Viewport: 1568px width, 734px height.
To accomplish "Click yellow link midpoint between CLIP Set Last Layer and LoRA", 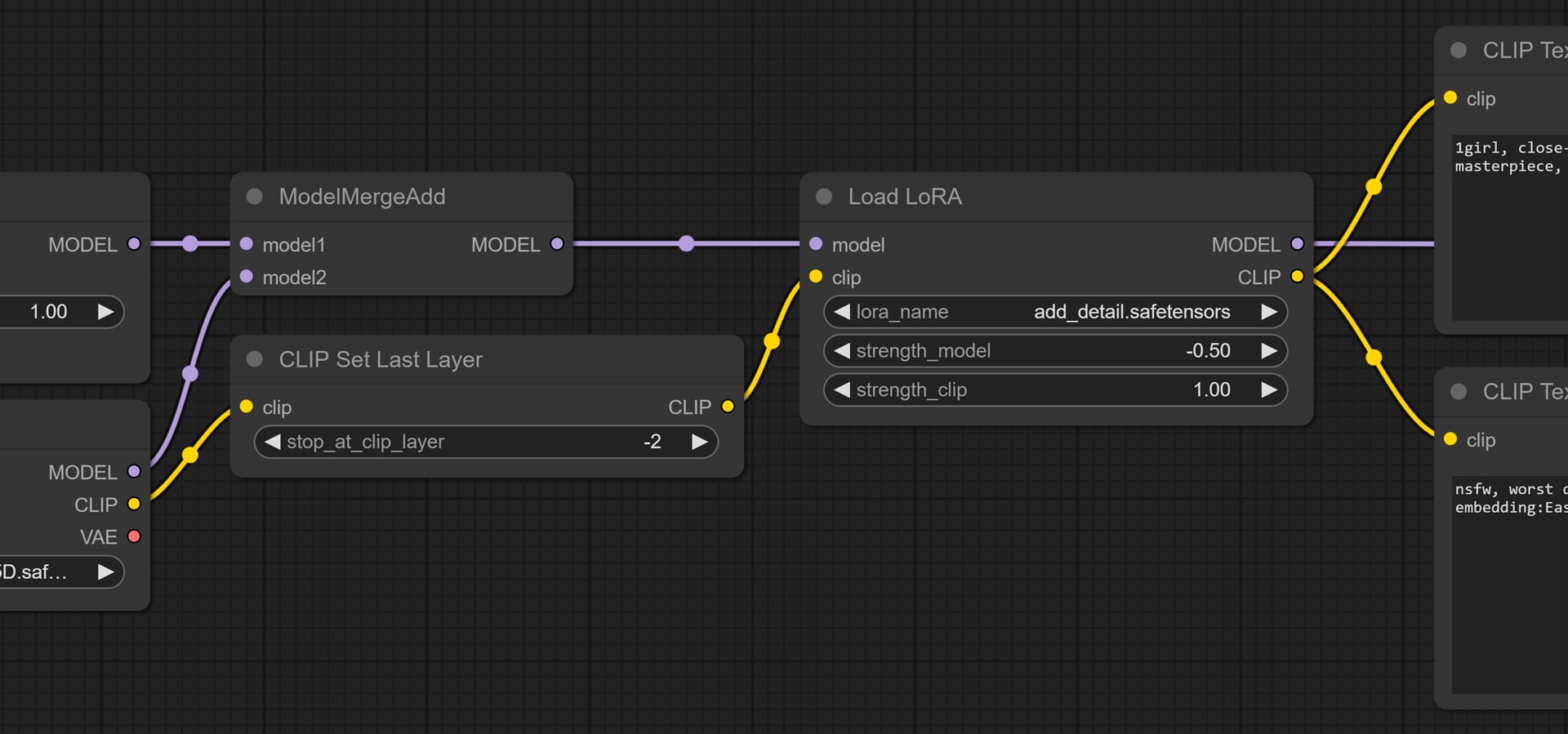I will click(771, 341).
